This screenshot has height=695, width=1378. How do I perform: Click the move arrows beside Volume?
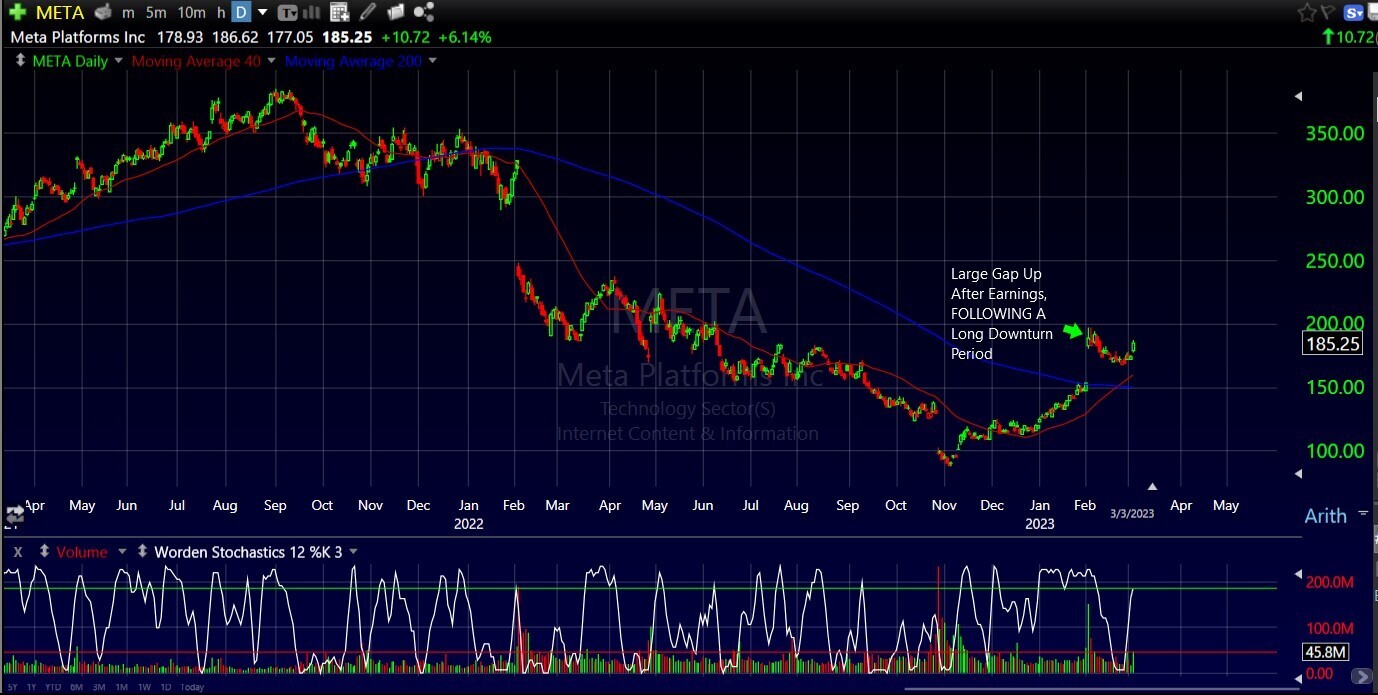[44, 551]
